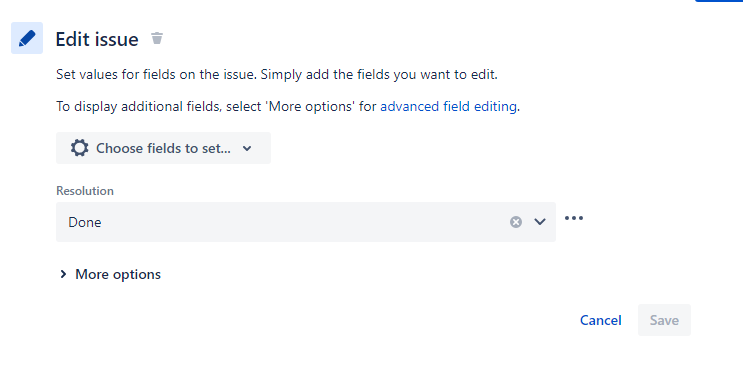Click the Edit issue heading
The image size is (743, 381).
tap(97, 39)
